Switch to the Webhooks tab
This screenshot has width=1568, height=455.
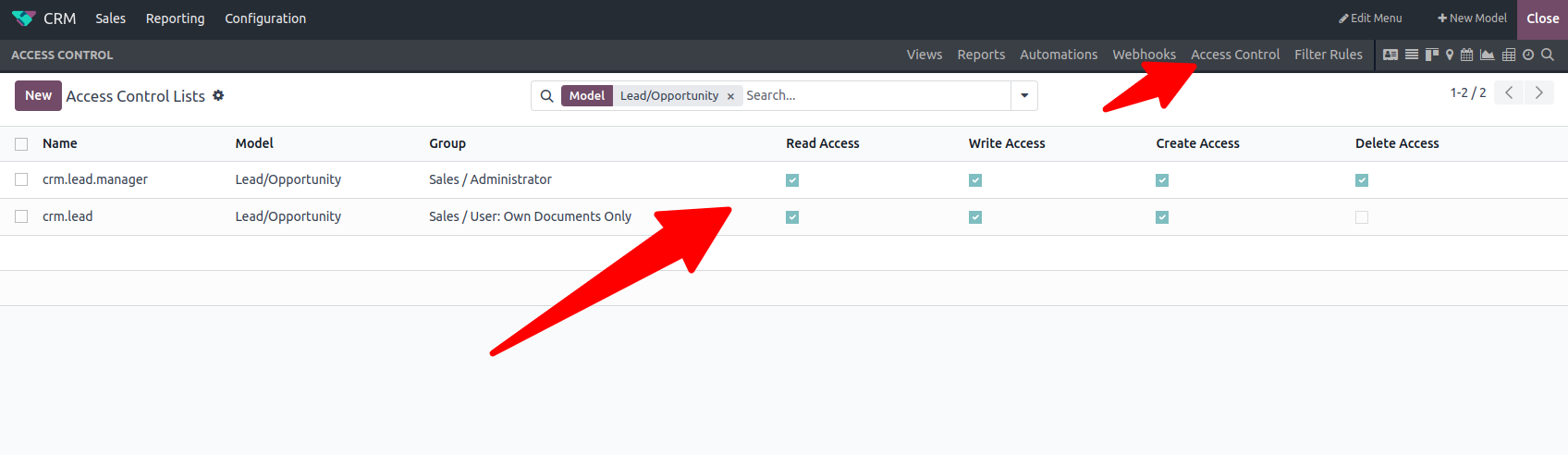click(1144, 55)
